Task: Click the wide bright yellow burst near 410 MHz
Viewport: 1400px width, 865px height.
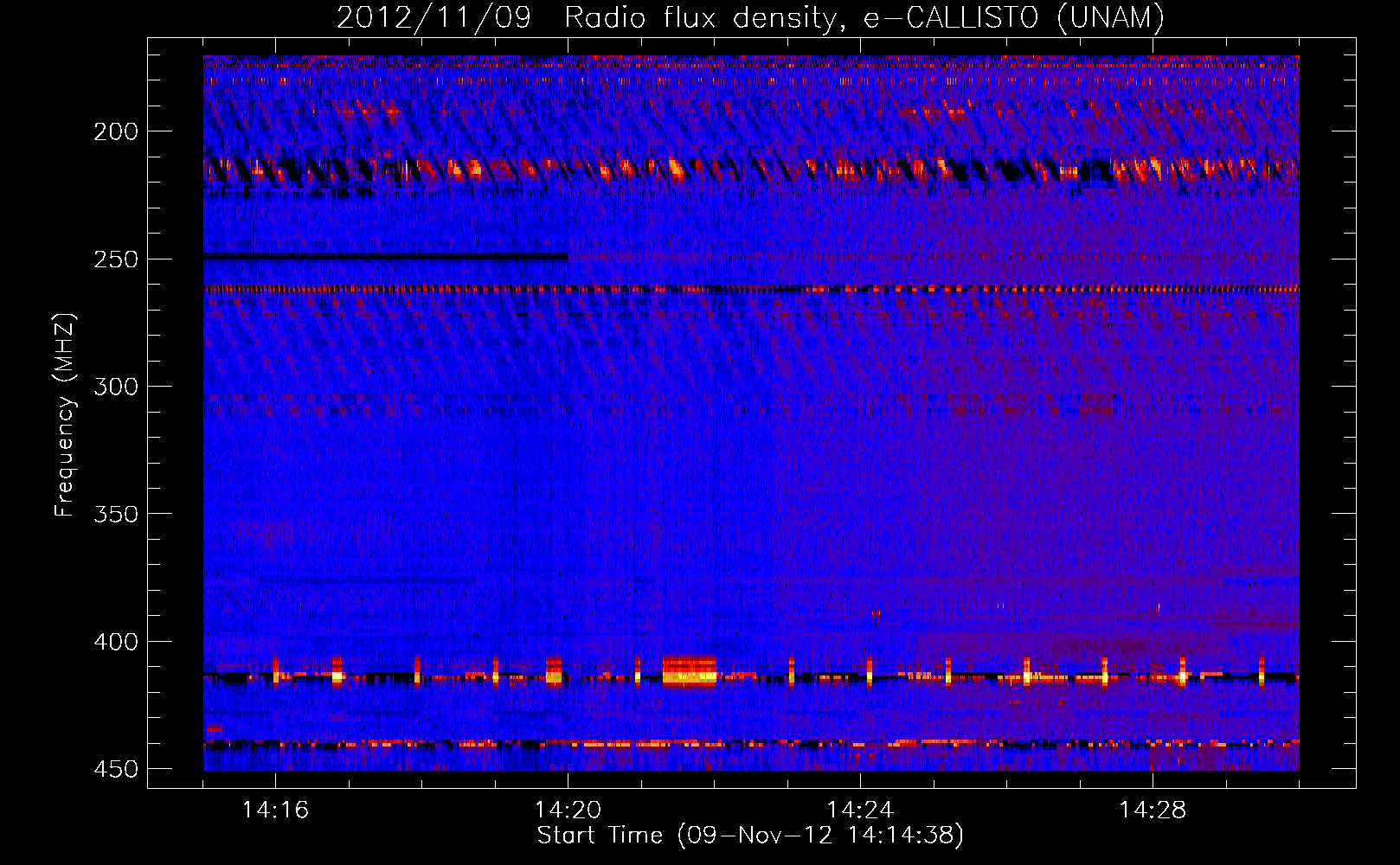Action: click(690, 671)
